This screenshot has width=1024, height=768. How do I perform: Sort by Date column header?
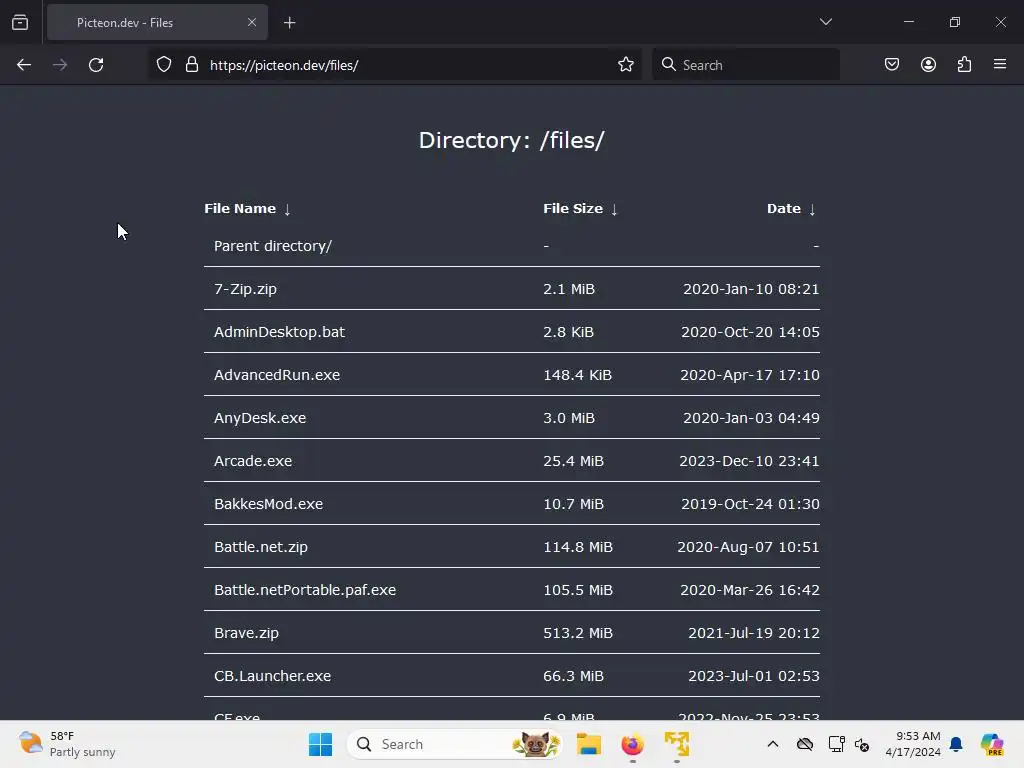[x=784, y=209]
